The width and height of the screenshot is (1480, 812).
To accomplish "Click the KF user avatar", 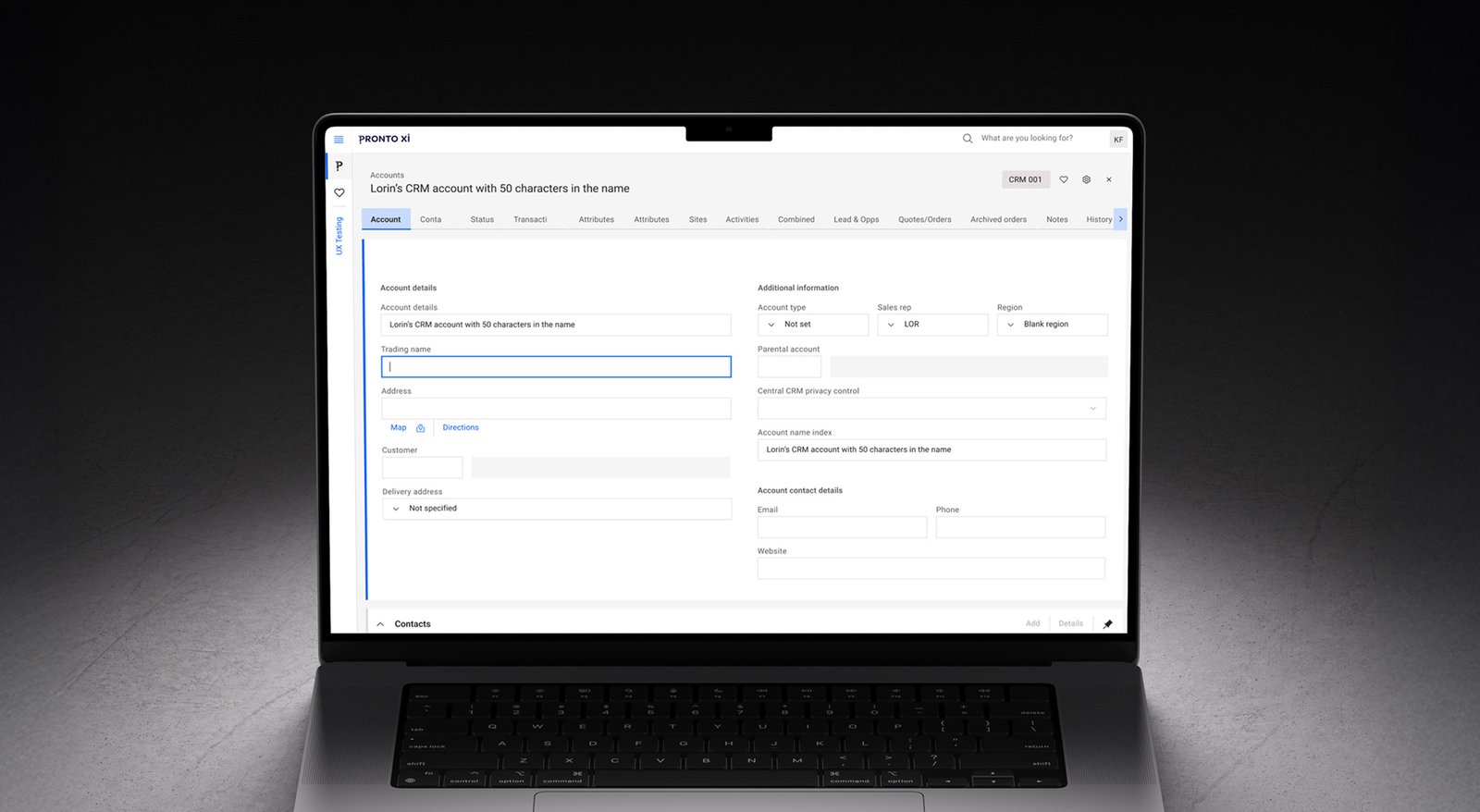I will point(1118,140).
